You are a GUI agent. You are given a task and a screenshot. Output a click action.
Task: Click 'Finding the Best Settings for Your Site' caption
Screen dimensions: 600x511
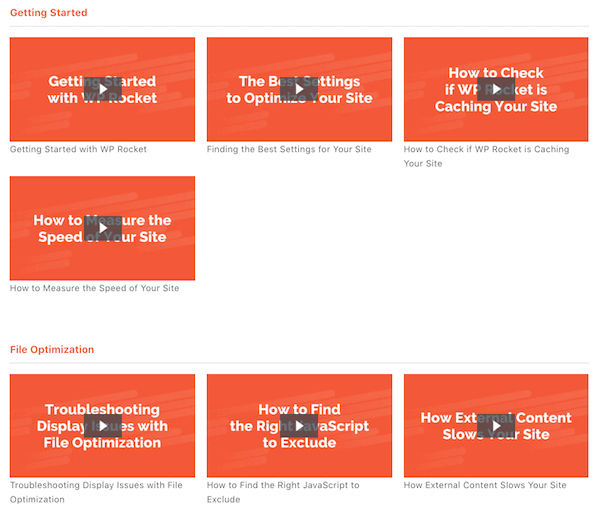[x=289, y=149]
